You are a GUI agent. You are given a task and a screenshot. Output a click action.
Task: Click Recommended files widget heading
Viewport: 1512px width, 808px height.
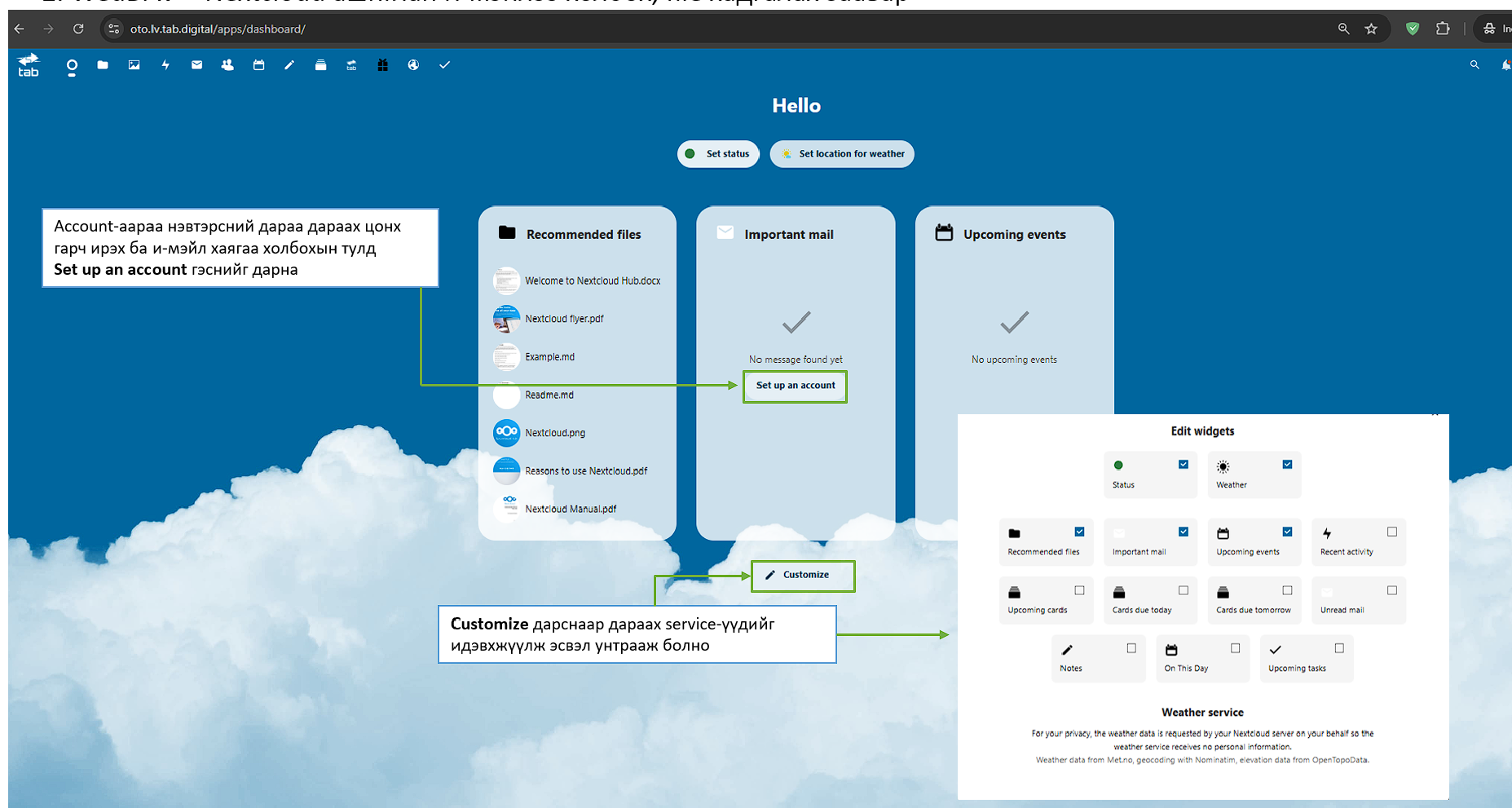[x=584, y=235]
